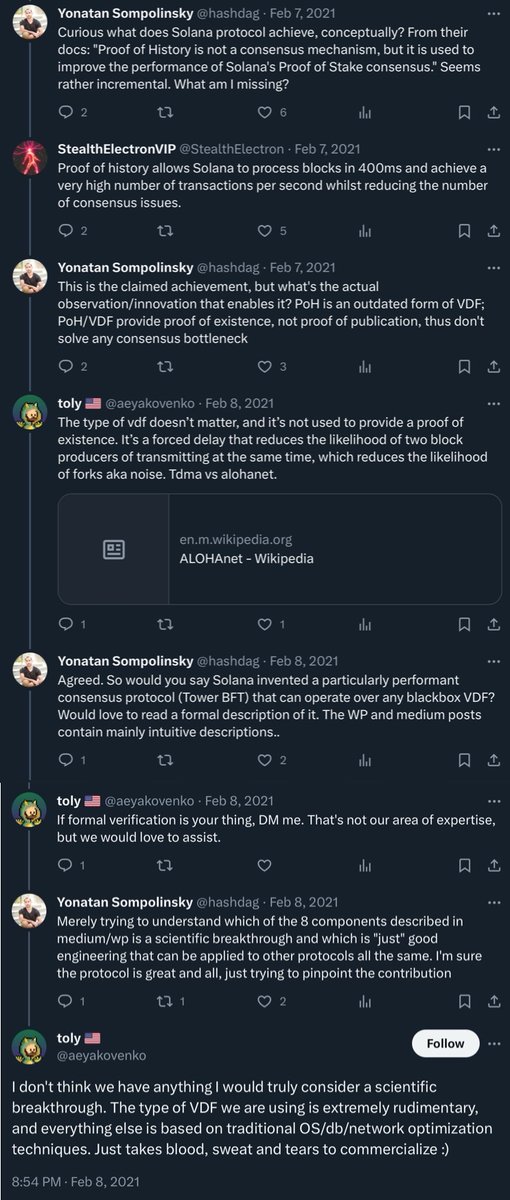The height and width of the screenshot is (1200, 510).
Task: Open more options on Yonatan's first tweet
Action: pos(490,13)
